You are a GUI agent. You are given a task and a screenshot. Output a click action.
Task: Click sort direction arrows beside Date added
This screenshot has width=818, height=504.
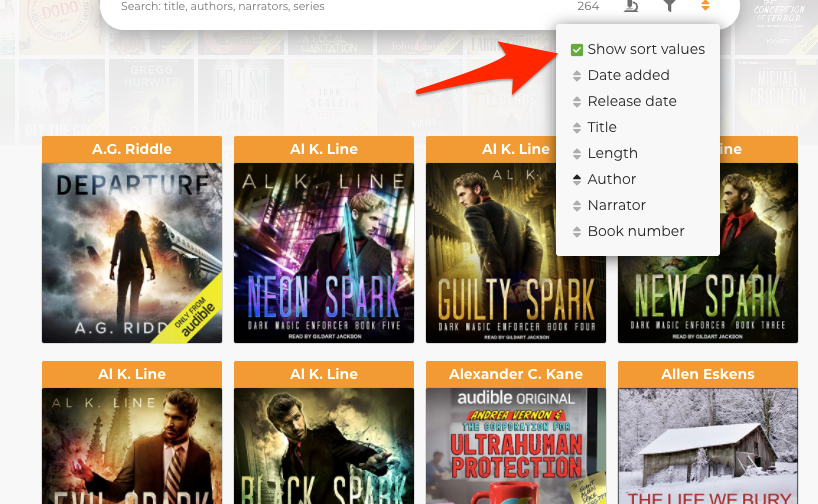pos(576,76)
